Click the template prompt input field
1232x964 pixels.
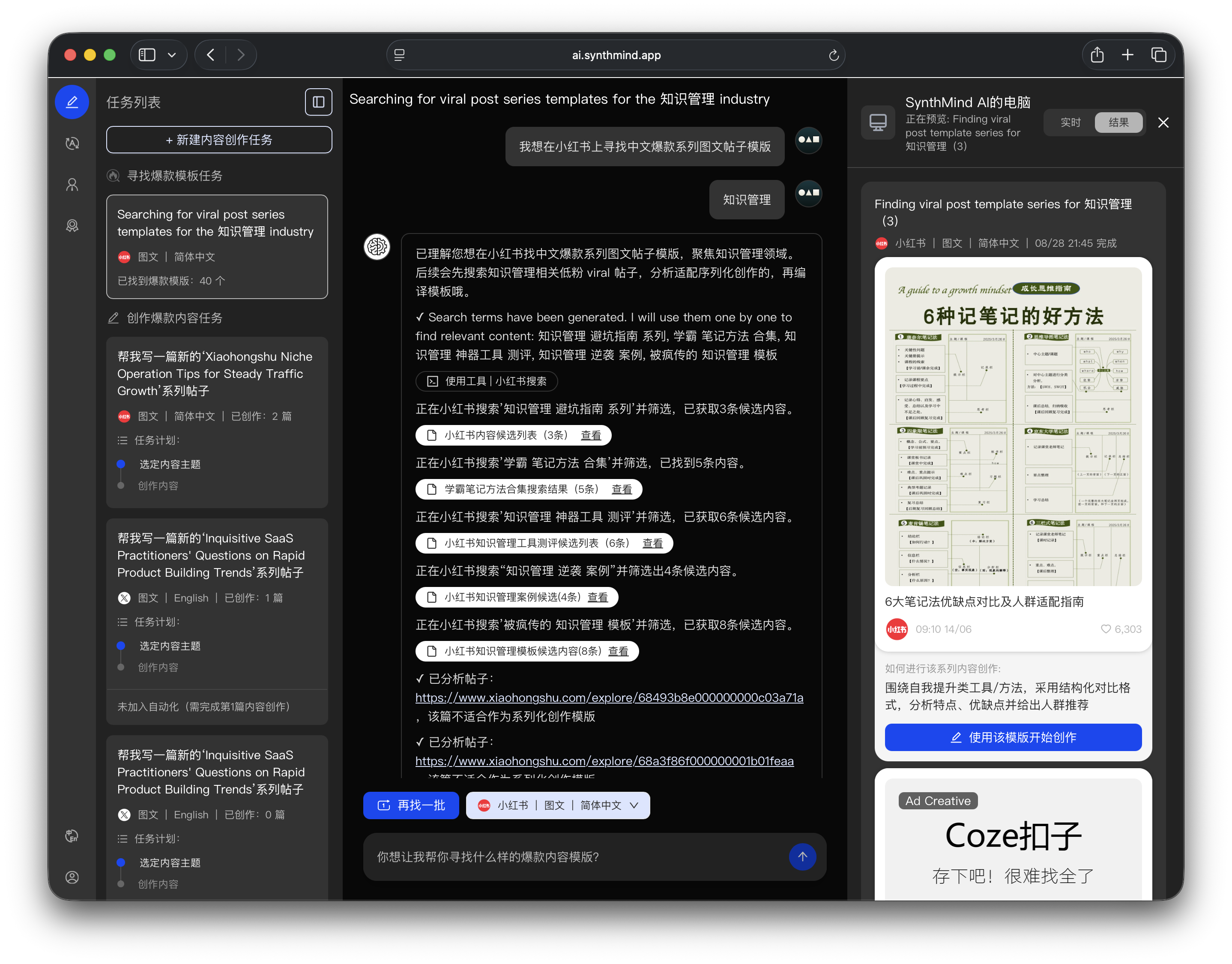576,857
